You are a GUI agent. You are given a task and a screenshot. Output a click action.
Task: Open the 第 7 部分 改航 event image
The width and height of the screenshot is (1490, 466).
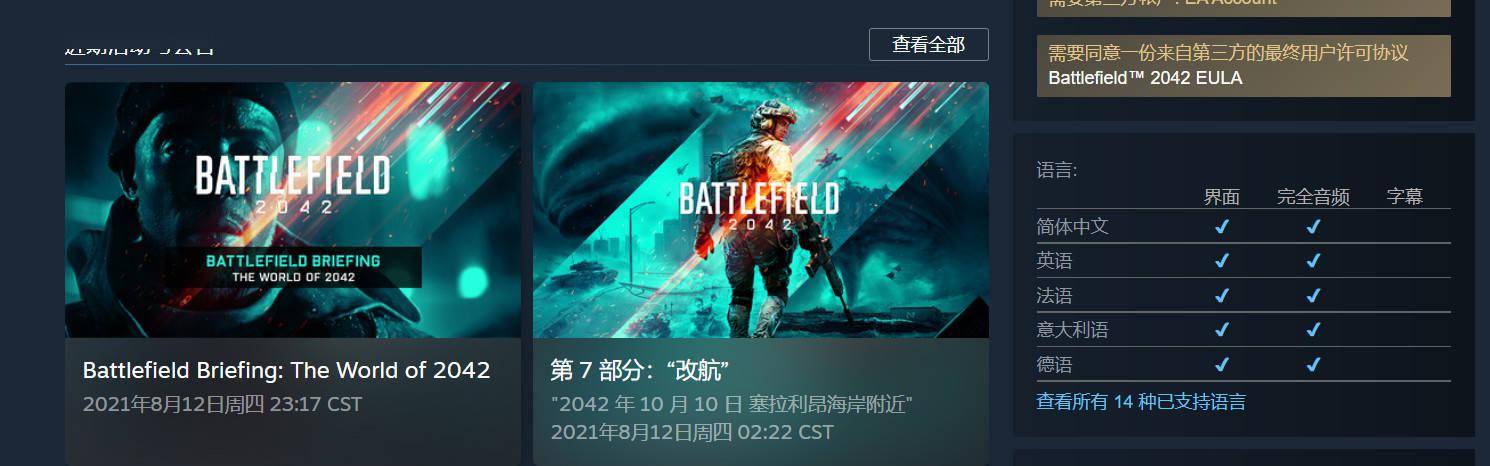tap(761, 210)
